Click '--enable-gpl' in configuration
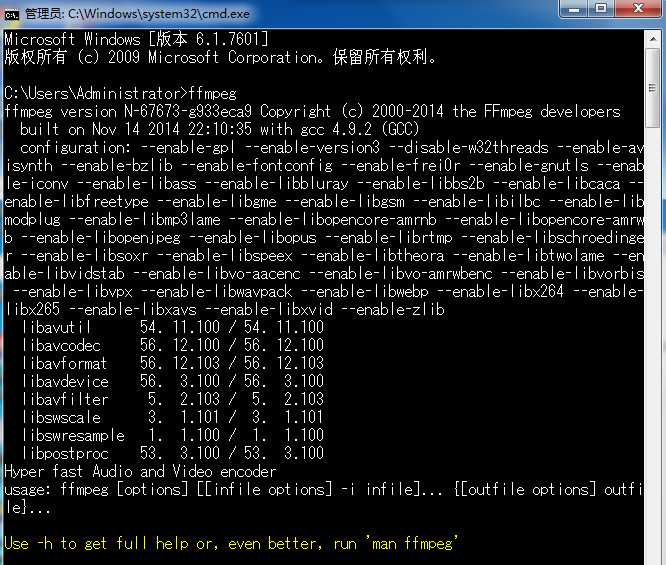Image resolution: width=666 pixels, height=565 pixels. [x=188, y=148]
